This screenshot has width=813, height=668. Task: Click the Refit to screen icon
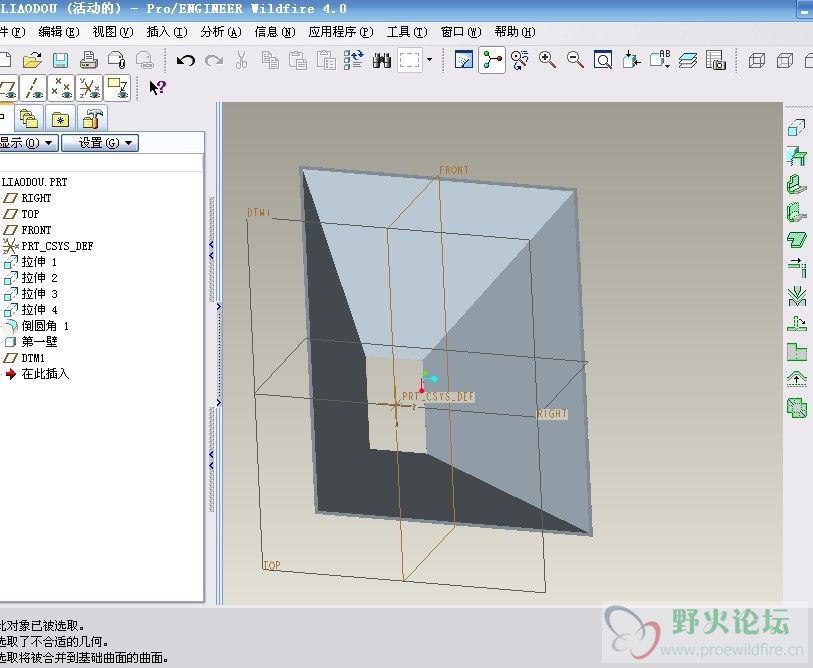point(603,60)
